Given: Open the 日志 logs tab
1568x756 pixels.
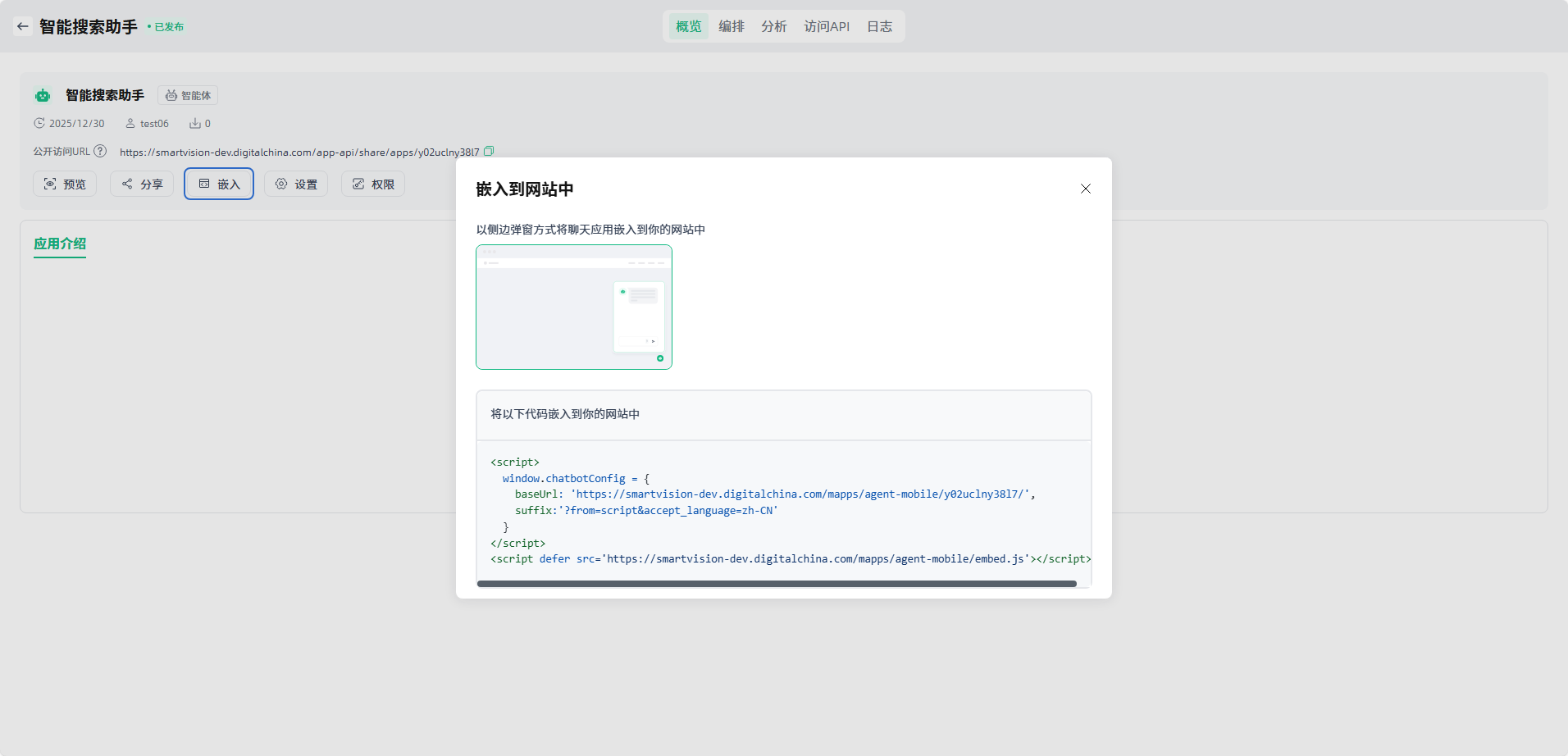Looking at the screenshot, I should [879, 26].
